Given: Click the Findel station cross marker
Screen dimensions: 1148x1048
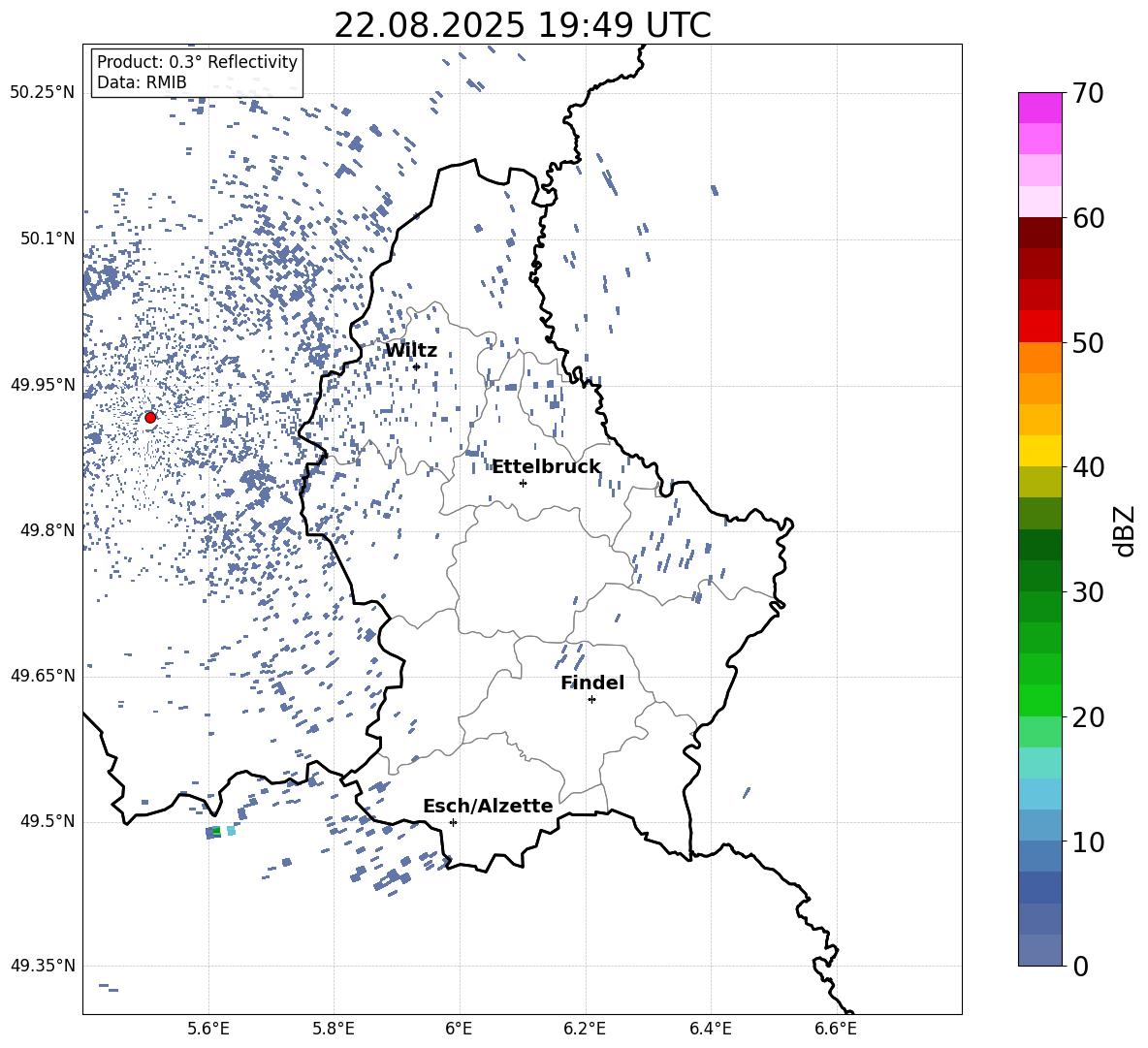Looking at the screenshot, I should [591, 699].
